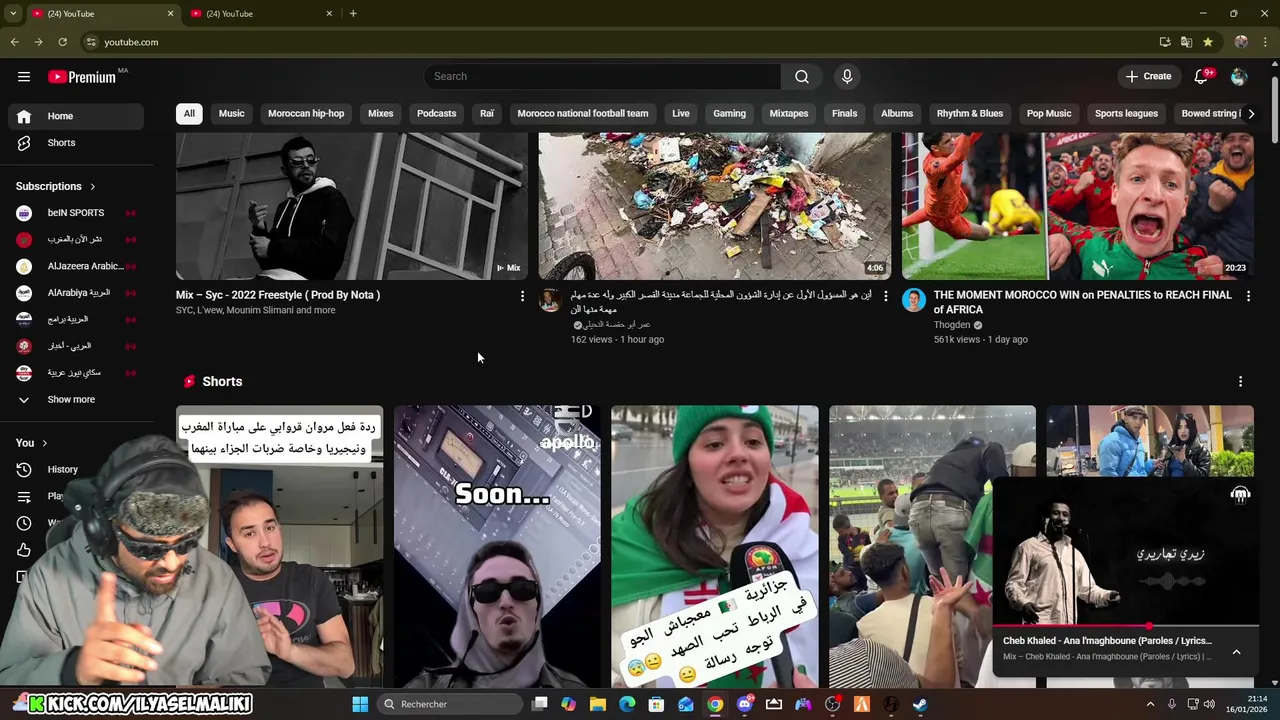Image resolution: width=1280 pixels, height=720 pixels.
Task: Open the beIN SPORTS subscription
Action: 76,213
